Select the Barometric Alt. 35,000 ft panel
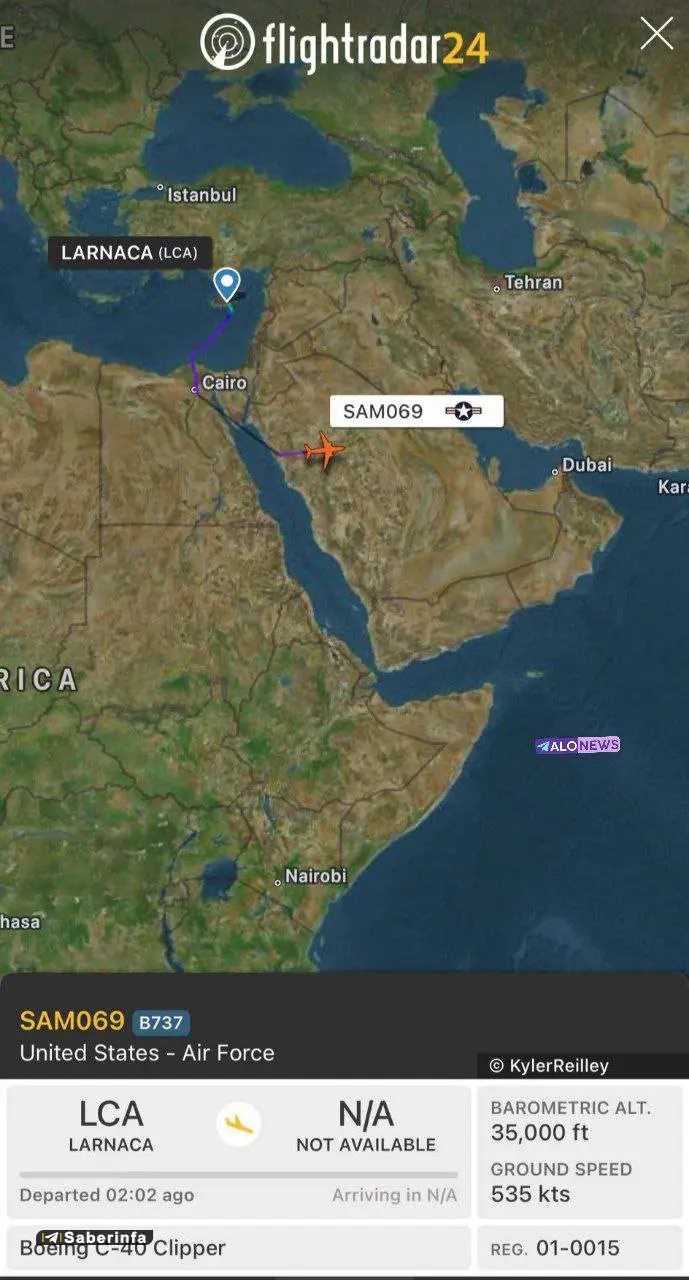Screen dimensions: 689x1280 click(580, 1121)
